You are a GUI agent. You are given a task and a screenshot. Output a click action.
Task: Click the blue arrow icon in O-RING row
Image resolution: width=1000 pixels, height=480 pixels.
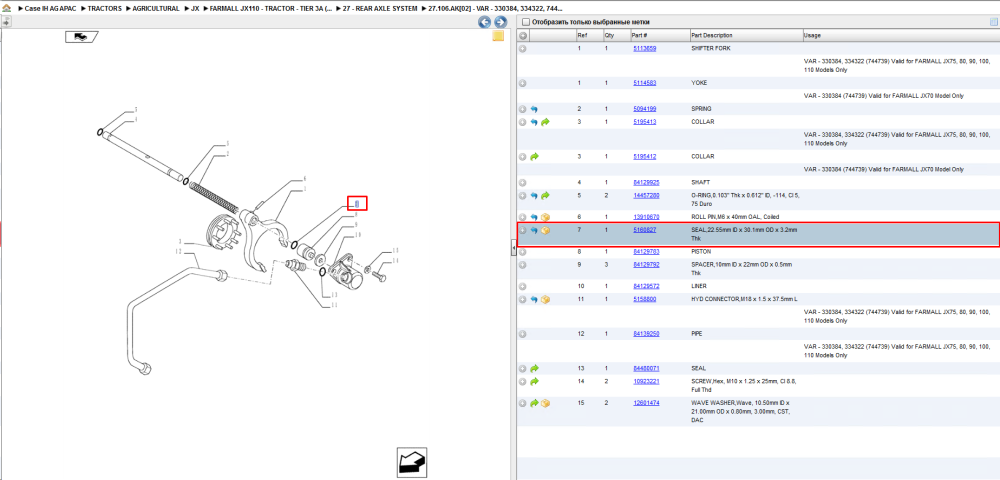tap(534, 196)
